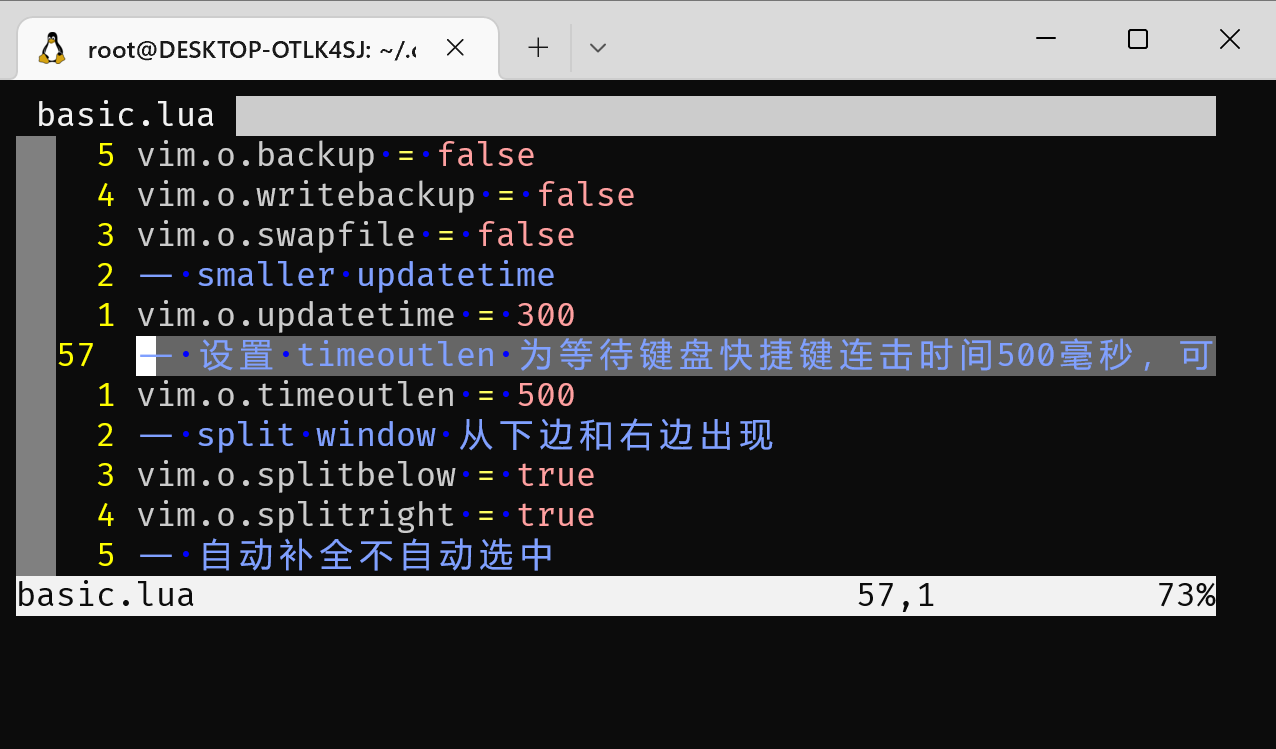Click the 'split window' comment text
Viewport: 1276px width, 749px height.
coord(316,435)
